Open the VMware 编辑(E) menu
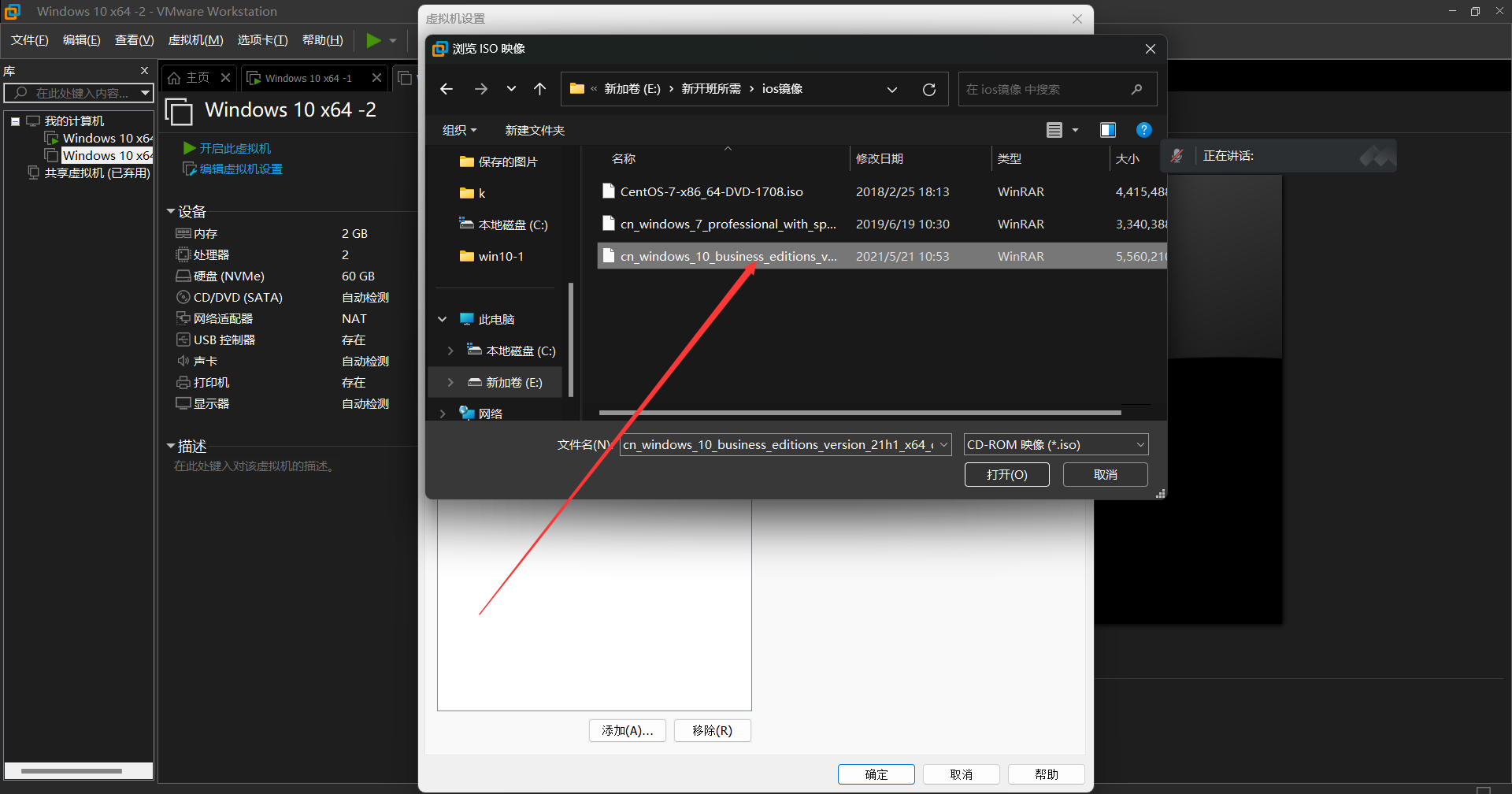Screen dimensions: 1512x794 (82, 40)
